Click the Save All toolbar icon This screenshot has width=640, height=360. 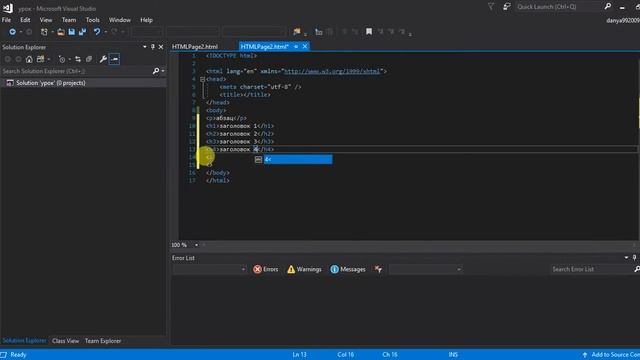(82, 32)
